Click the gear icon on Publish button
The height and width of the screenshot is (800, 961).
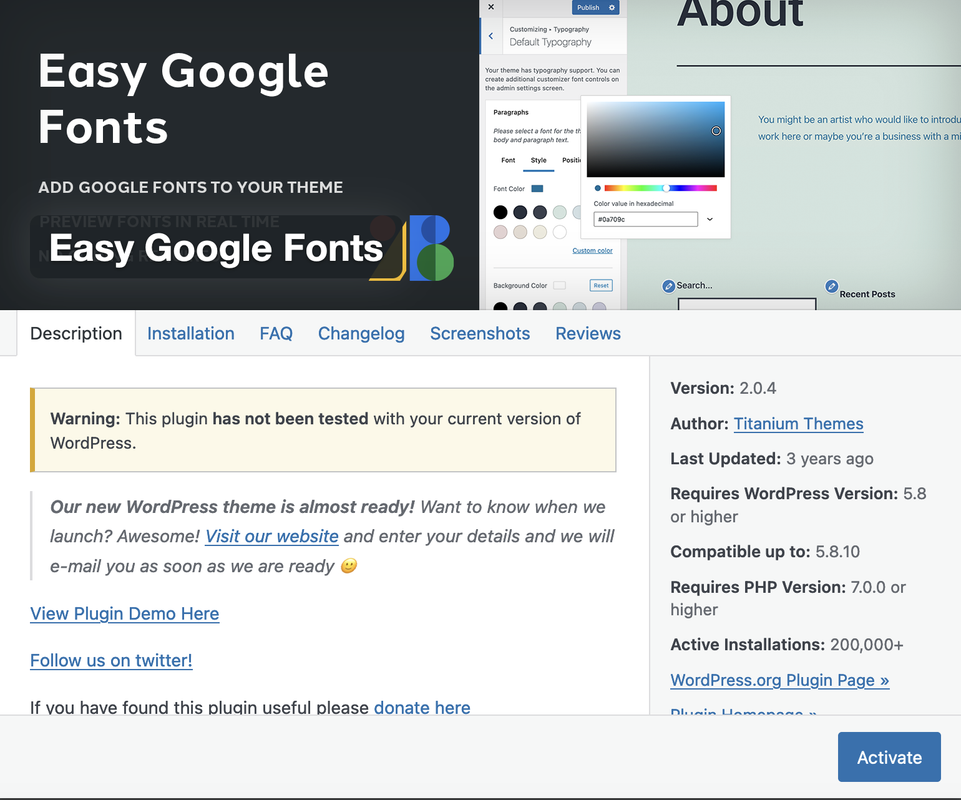[x=612, y=7]
